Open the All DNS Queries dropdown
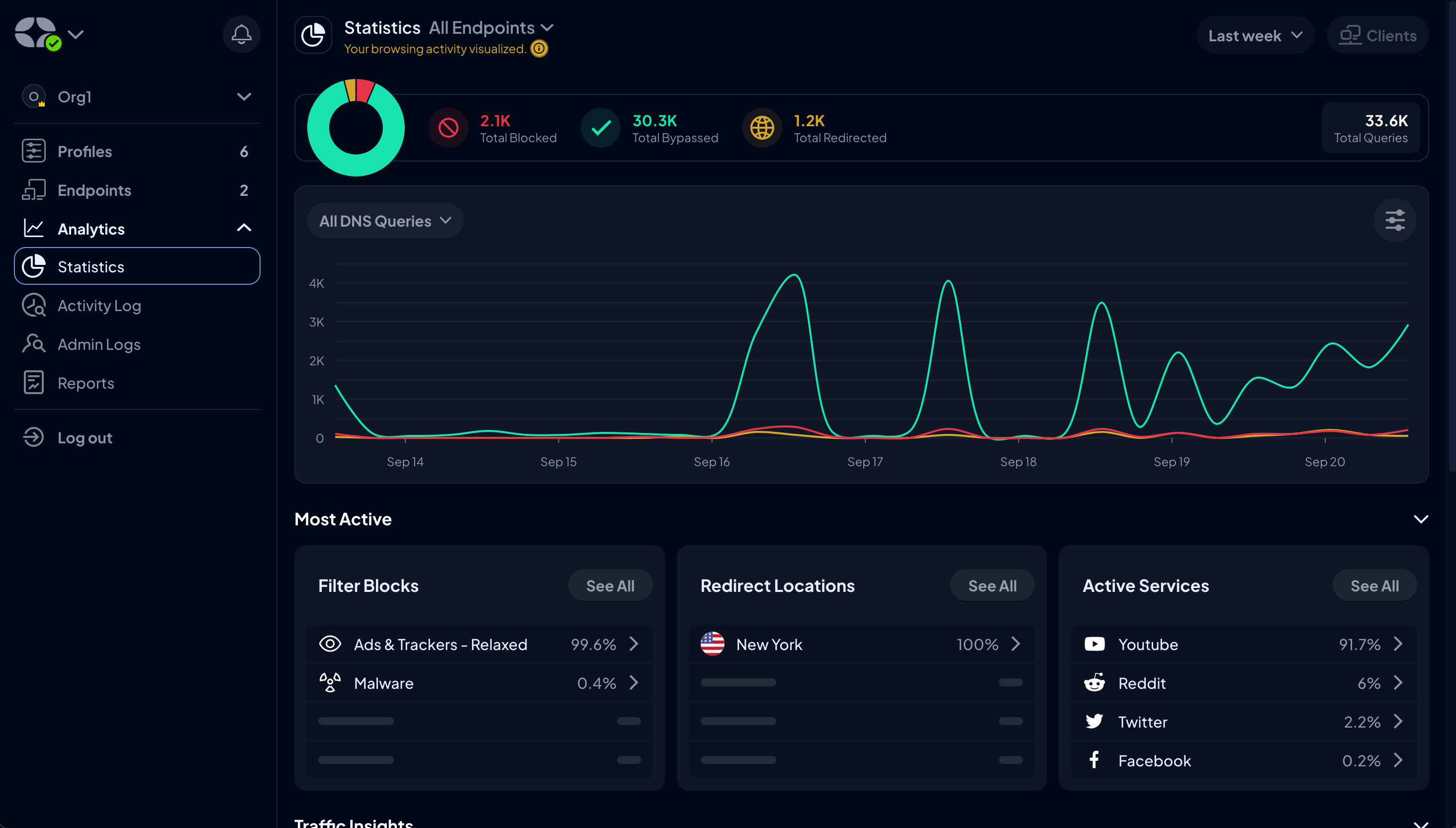Image resolution: width=1456 pixels, height=828 pixels. click(385, 220)
